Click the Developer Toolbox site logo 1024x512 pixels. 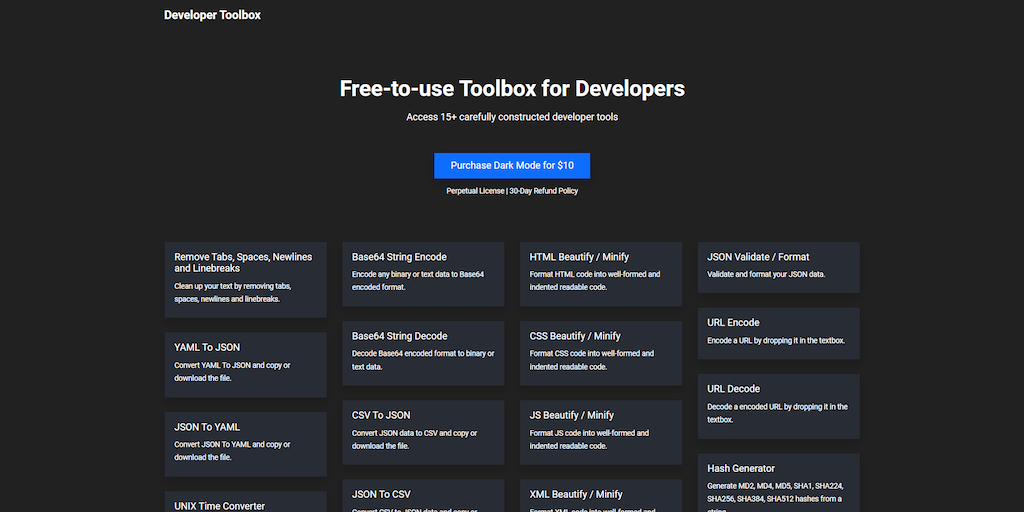[212, 15]
